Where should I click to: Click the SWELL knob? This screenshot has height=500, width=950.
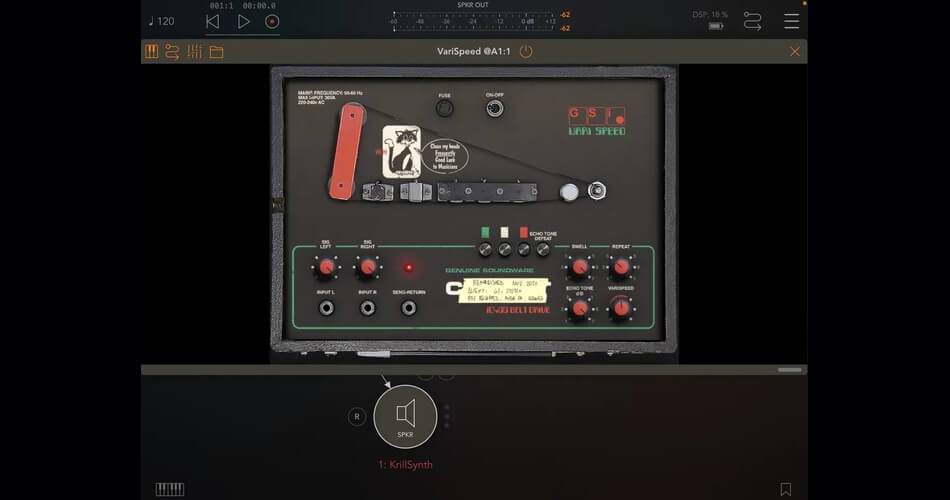click(x=580, y=267)
